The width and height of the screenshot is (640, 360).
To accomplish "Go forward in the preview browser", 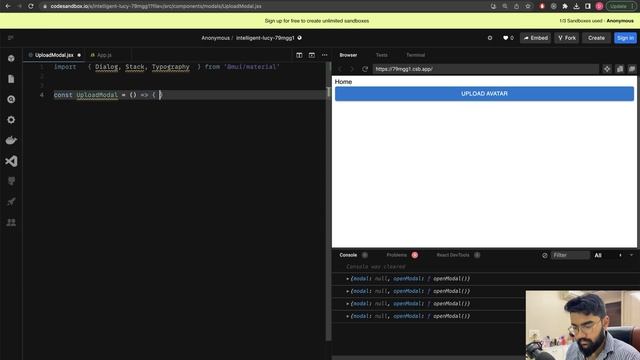I will coord(352,69).
